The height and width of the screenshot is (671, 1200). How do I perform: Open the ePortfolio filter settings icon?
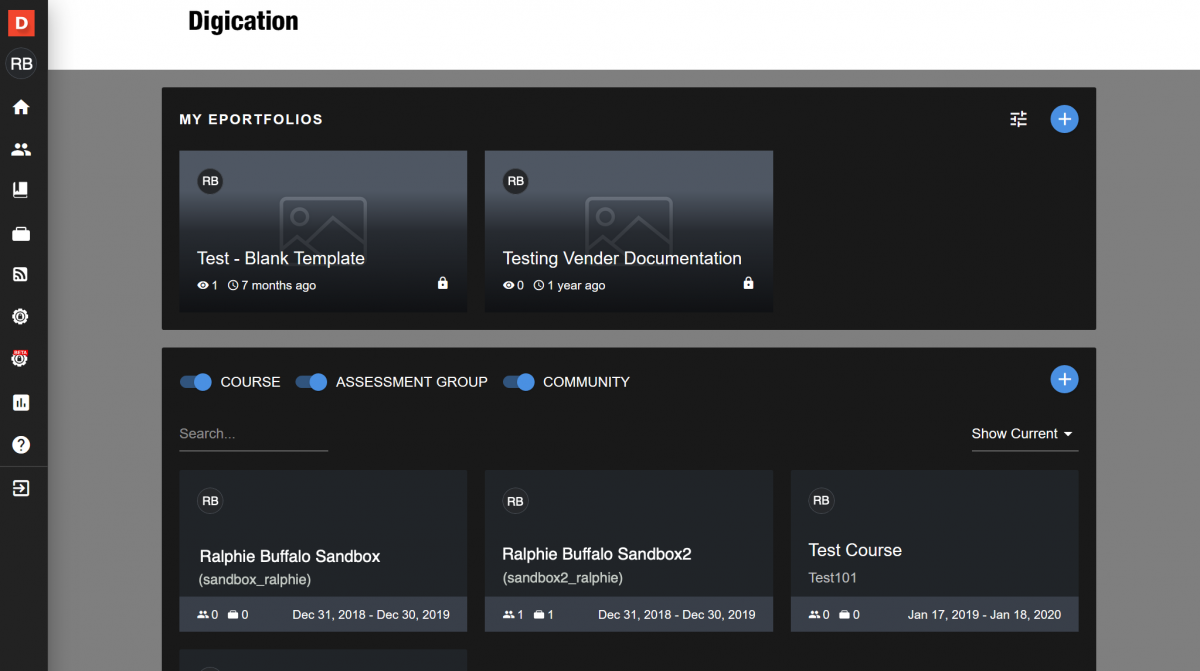1018,118
